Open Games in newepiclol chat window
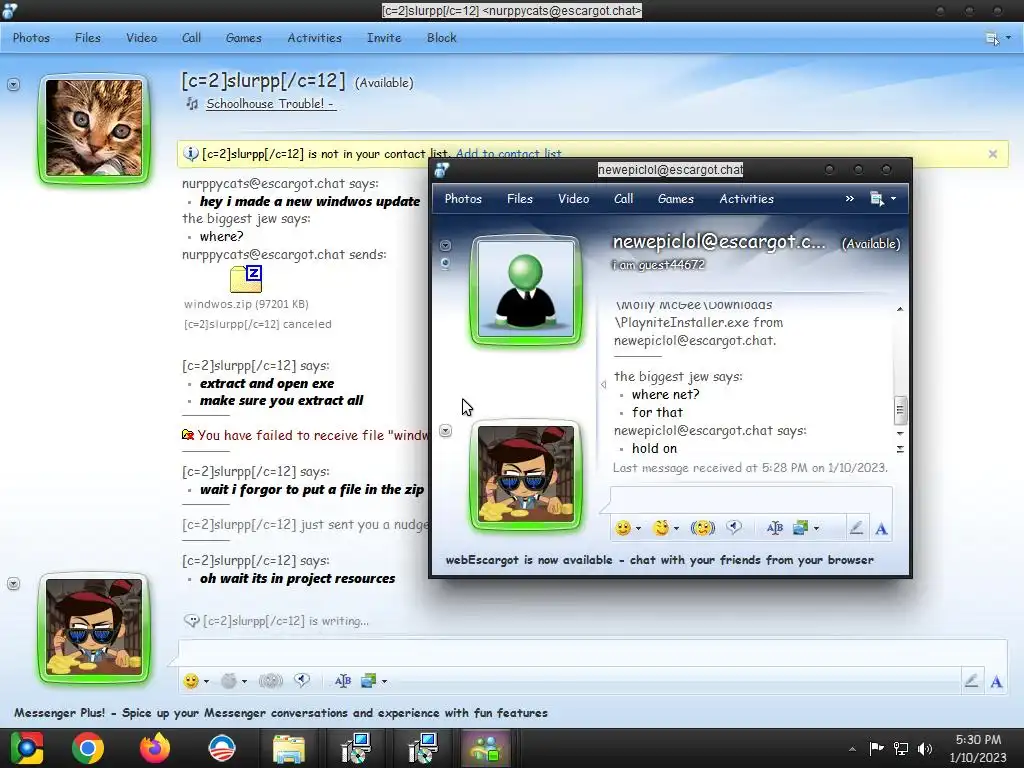The image size is (1024, 768). coord(676,199)
